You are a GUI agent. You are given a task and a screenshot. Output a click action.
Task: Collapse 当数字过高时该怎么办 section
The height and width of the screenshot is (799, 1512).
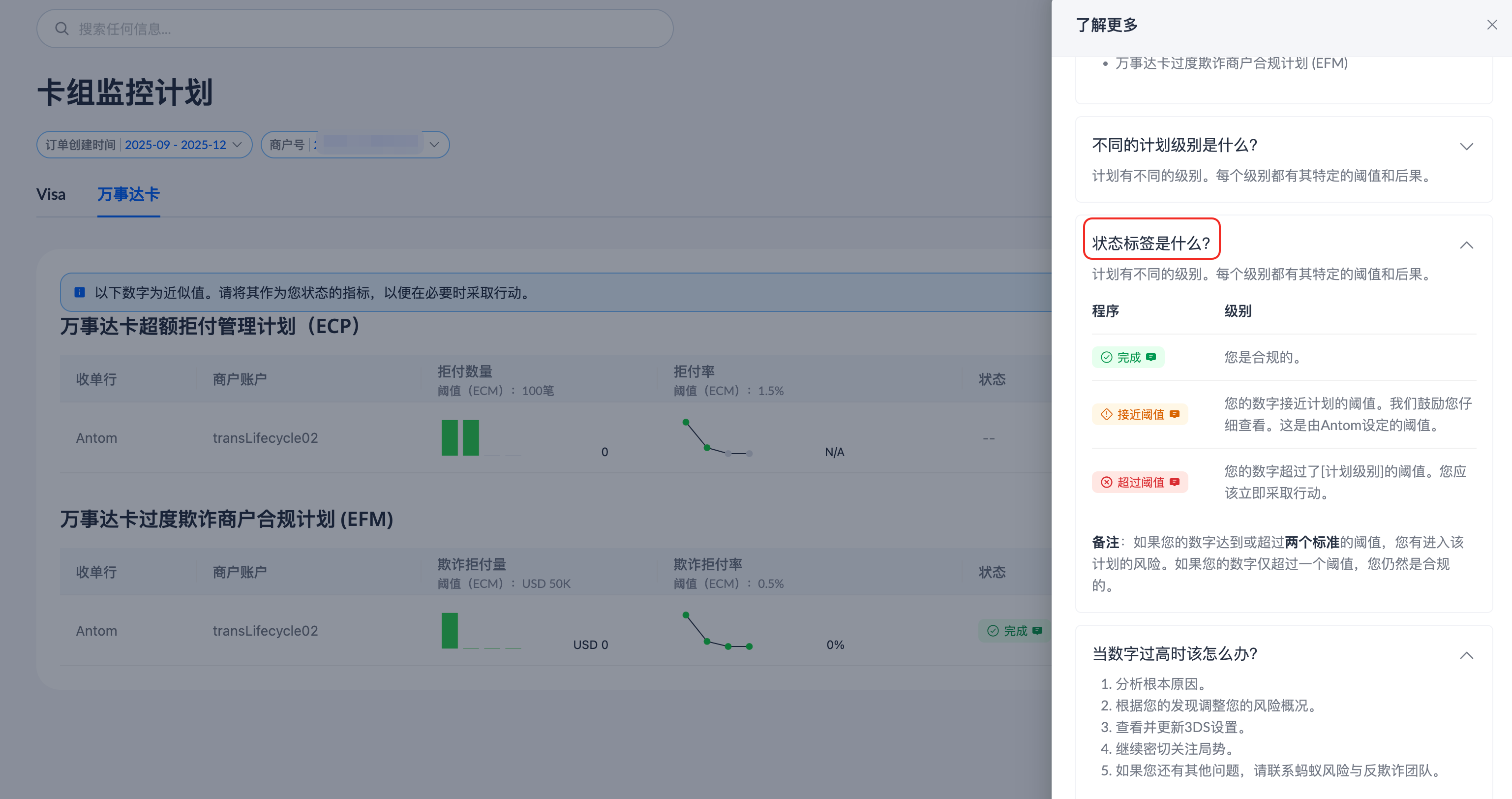click(x=1466, y=655)
